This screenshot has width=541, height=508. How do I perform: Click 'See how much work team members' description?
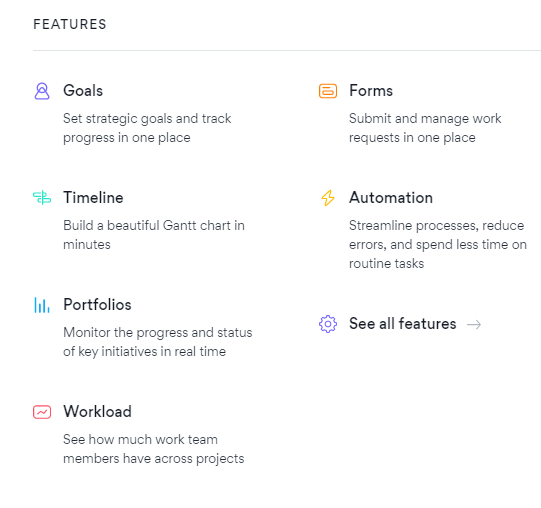(x=154, y=449)
